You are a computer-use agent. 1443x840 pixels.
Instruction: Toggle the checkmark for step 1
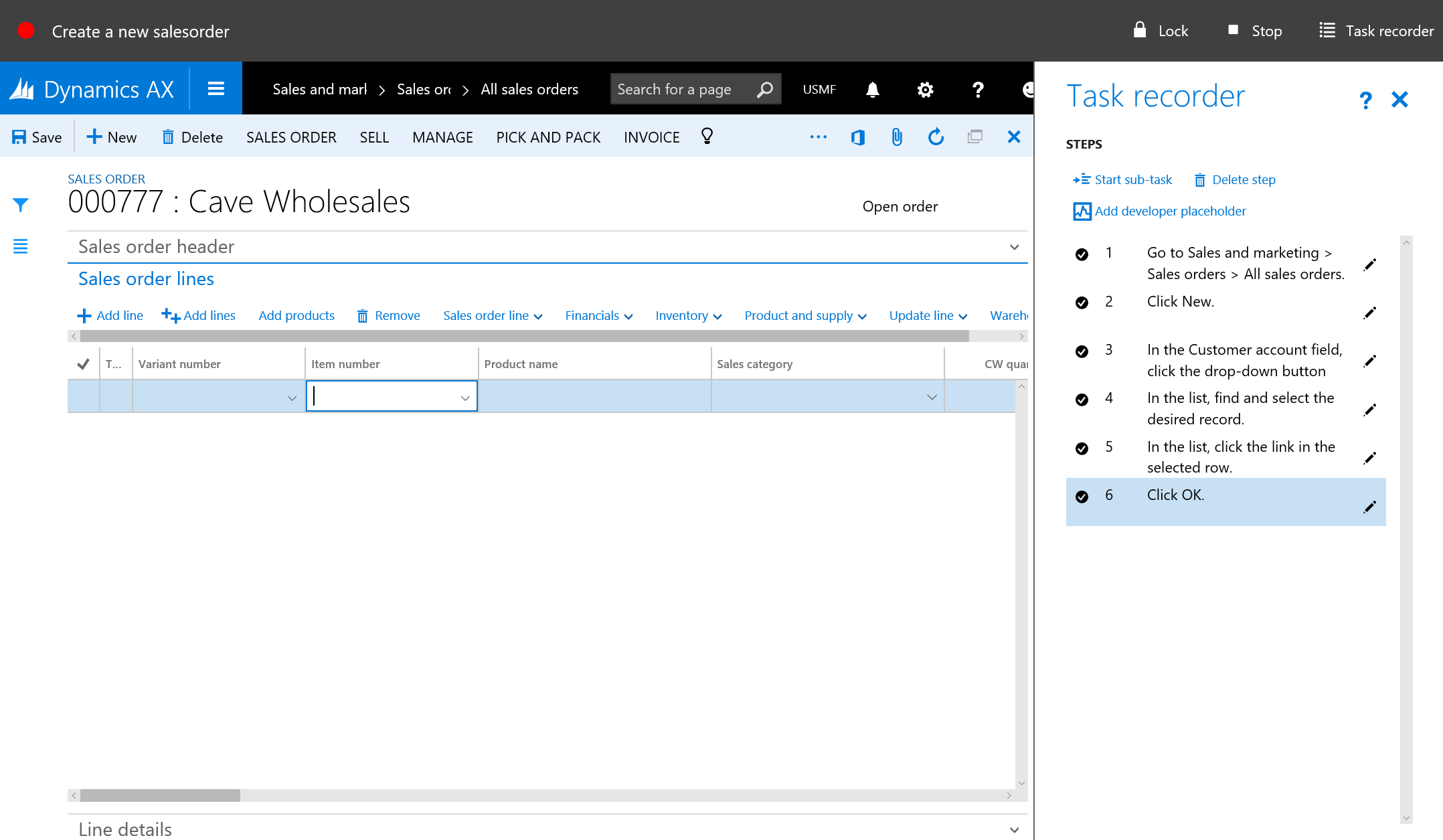pyautogui.click(x=1082, y=254)
